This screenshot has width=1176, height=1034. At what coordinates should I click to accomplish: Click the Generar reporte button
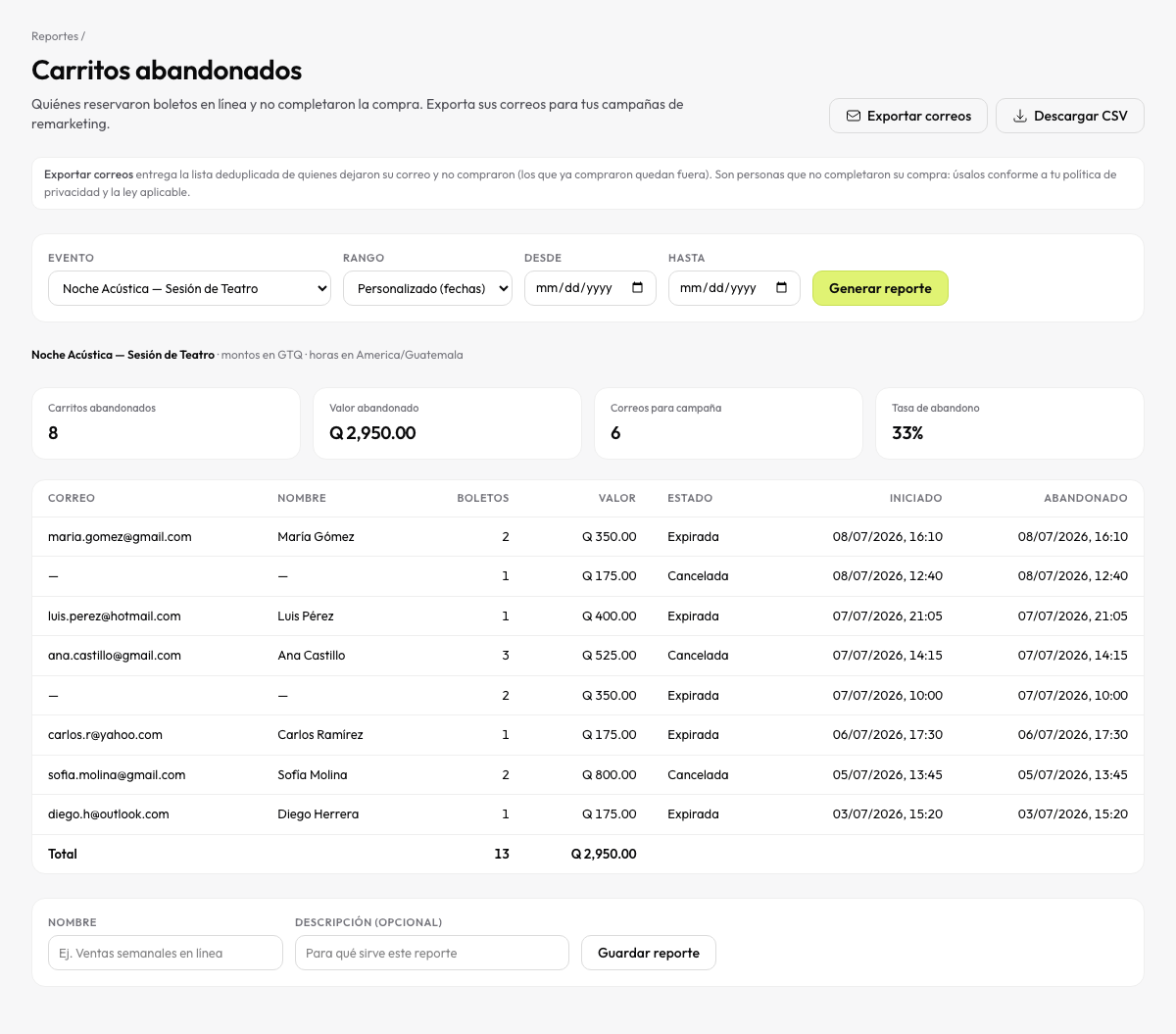880,288
